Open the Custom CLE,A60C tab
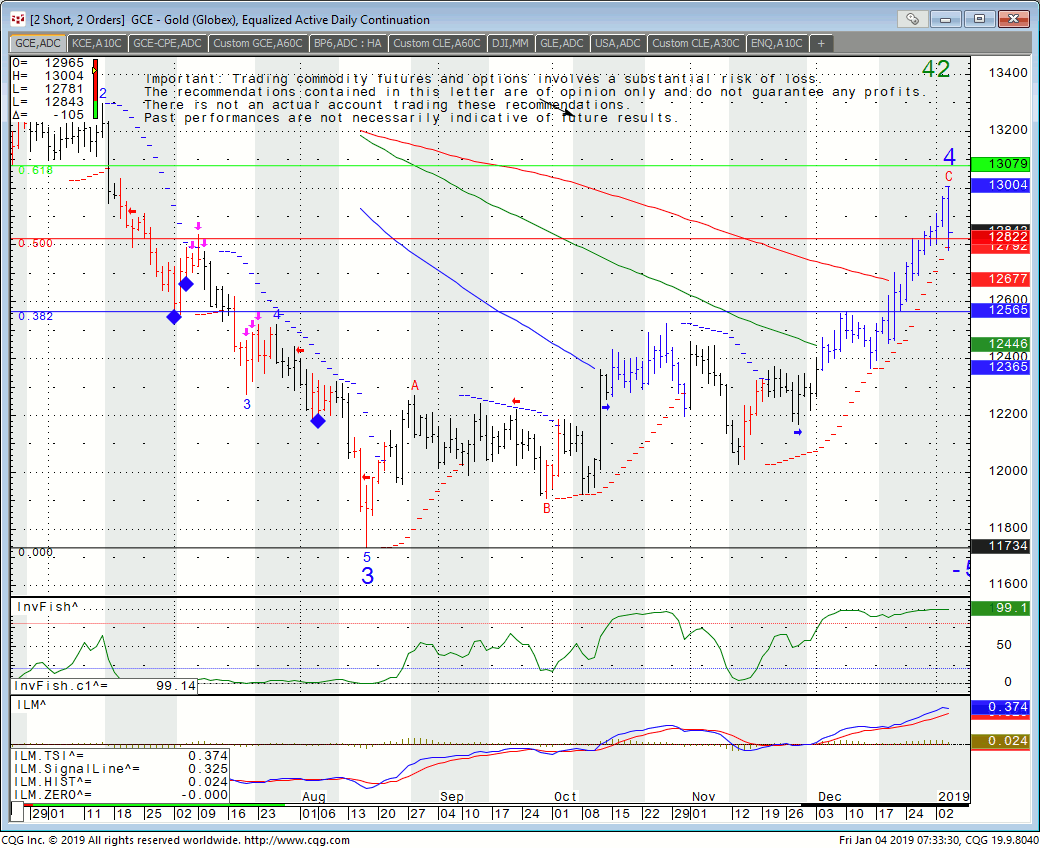Screen dimensions: 1040x848 click(x=437, y=43)
